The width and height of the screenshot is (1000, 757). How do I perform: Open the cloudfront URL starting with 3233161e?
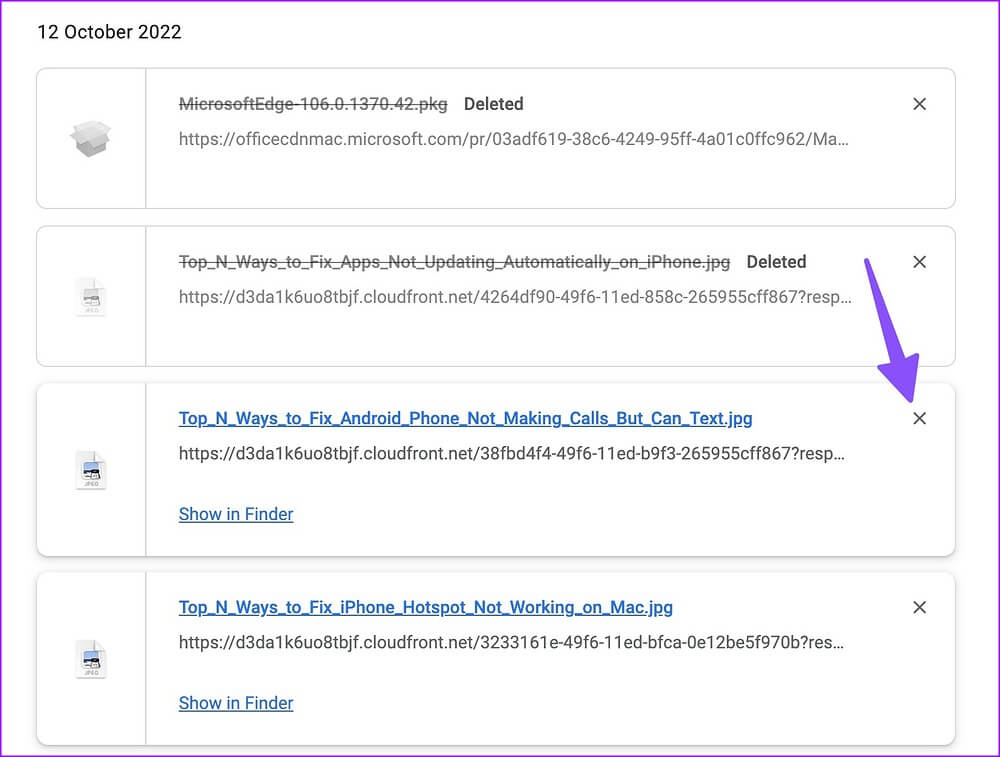[511, 643]
